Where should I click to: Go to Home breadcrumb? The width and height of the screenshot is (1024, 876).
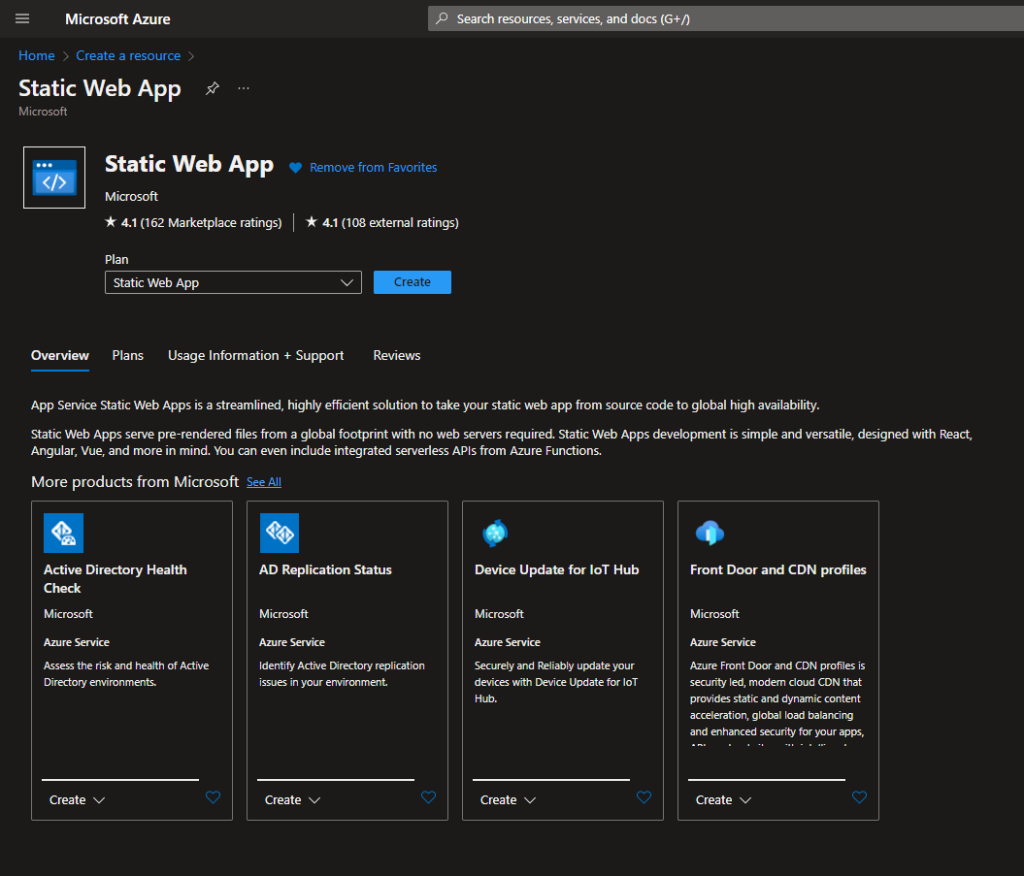(37, 56)
